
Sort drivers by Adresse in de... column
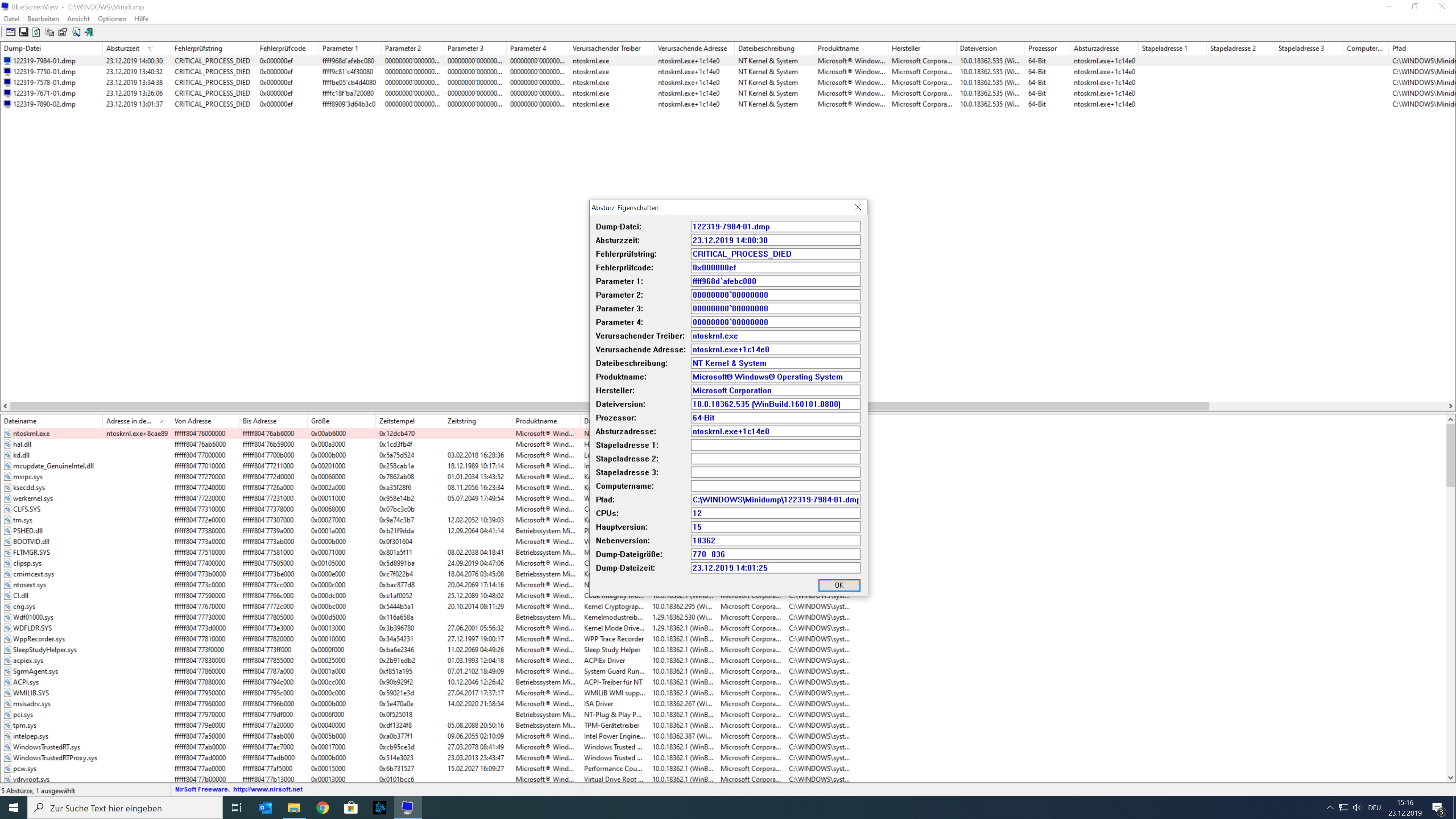click(x=129, y=421)
